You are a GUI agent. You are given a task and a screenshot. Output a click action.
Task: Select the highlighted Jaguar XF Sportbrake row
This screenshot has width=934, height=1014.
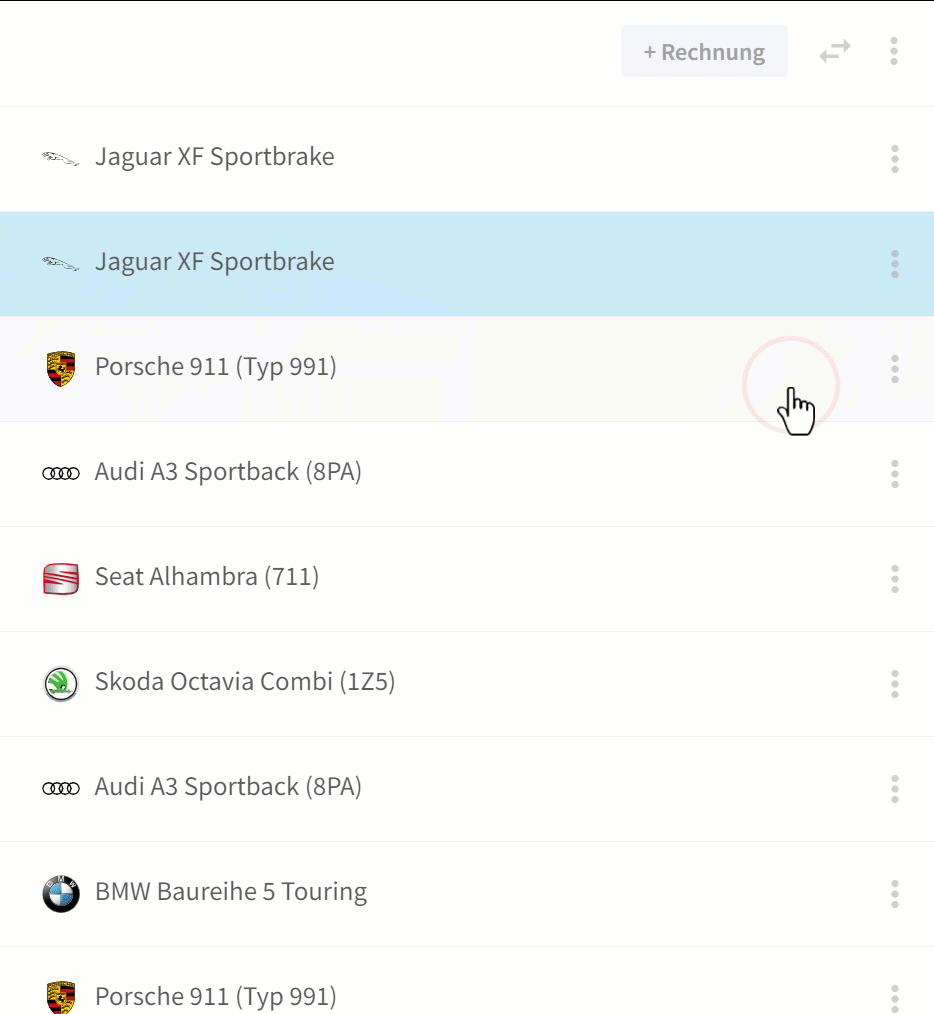(467, 264)
